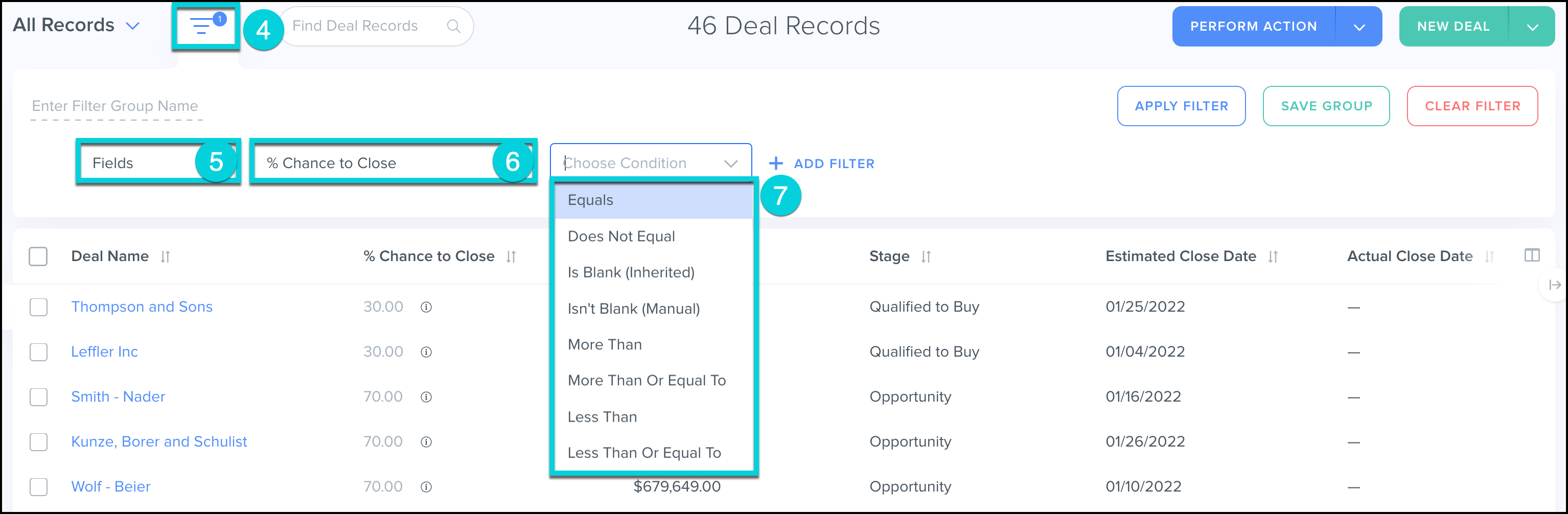Open the column chooser icon
The height and width of the screenshot is (514, 1568).
click(x=1532, y=255)
